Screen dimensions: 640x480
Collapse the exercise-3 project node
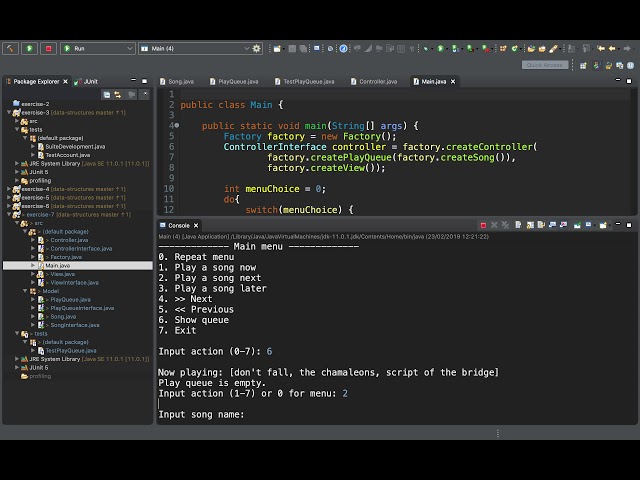tap(9, 113)
